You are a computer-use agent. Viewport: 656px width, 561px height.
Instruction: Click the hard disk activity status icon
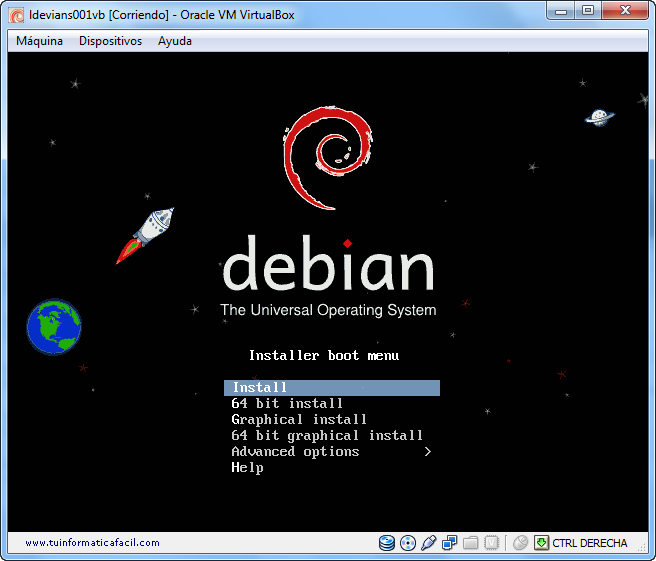pyautogui.click(x=387, y=543)
